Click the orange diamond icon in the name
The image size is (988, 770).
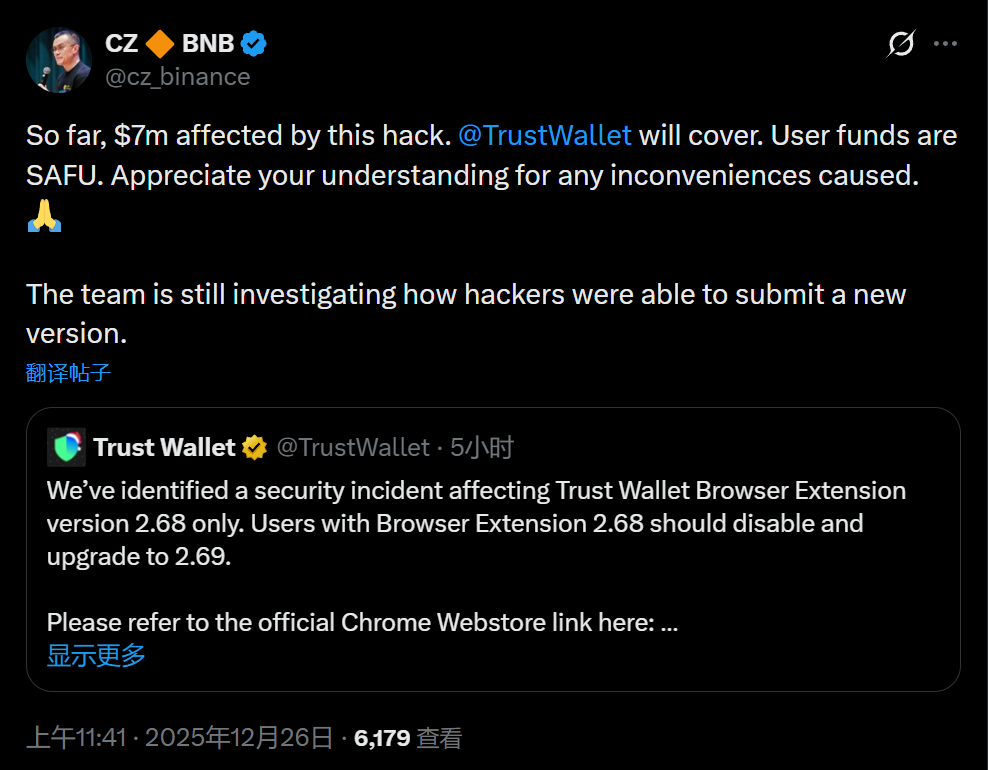click(x=160, y=44)
